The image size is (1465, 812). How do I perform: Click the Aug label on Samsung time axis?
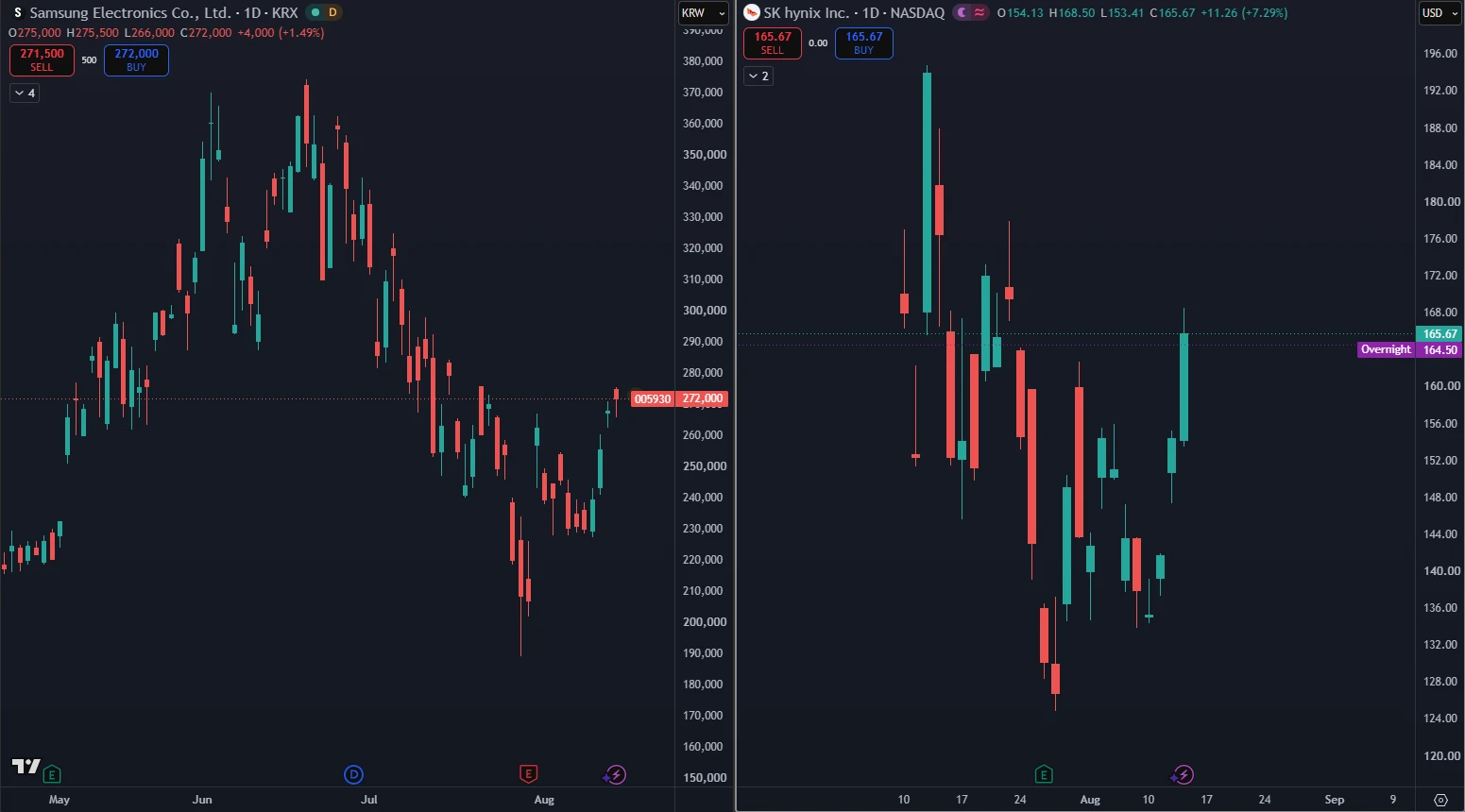point(544,800)
